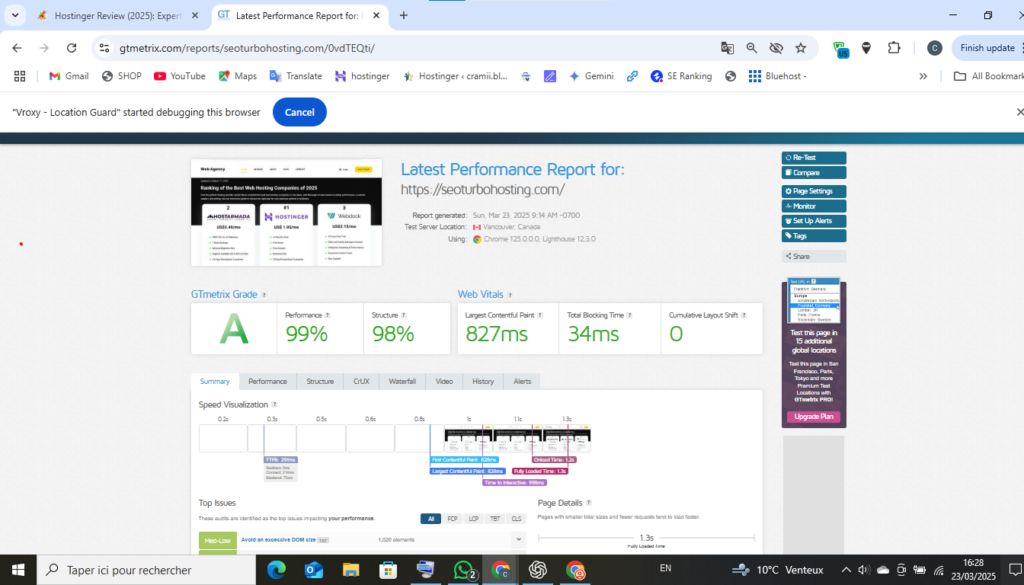The height and width of the screenshot is (585, 1024).
Task: Click Cancel on the debugging bar
Action: point(300,112)
